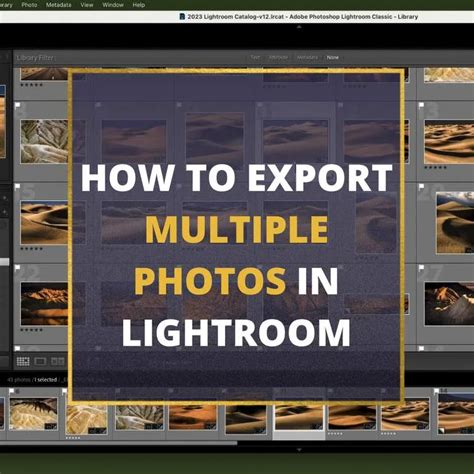Switch to Compare view
Image resolution: width=474 pixels, height=474 pixels.
(57, 361)
